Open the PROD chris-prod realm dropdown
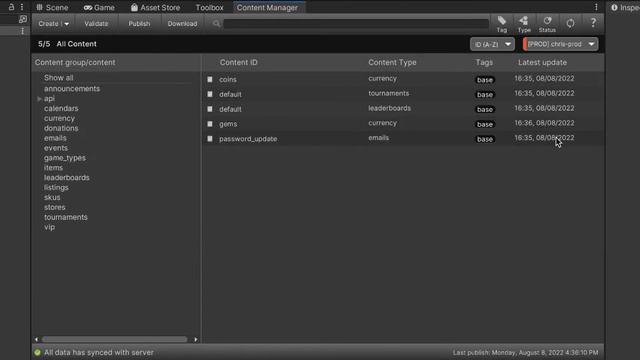The image size is (640, 360). tap(560, 44)
